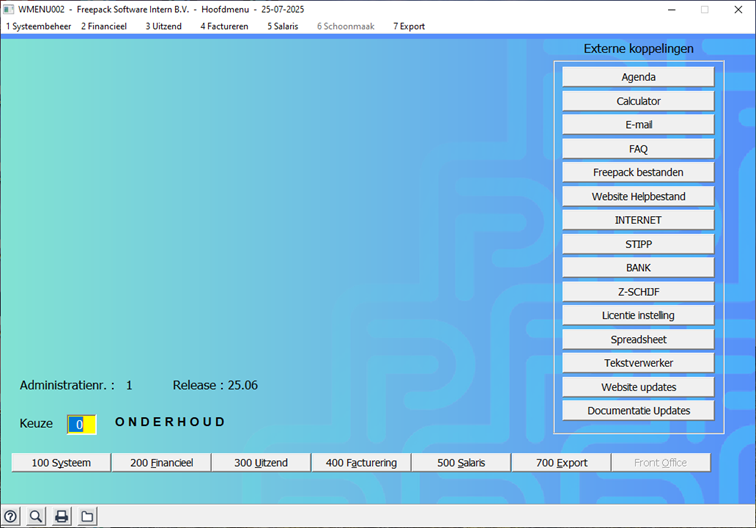Image resolution: width=756 pixels, height=528 pixels.
Task: Click the ONDERHOUD label
Action: click(170, 422)
